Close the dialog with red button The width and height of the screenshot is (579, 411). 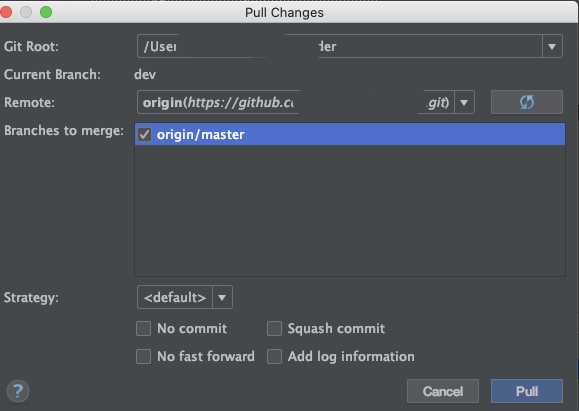click(x=6, y=12)
